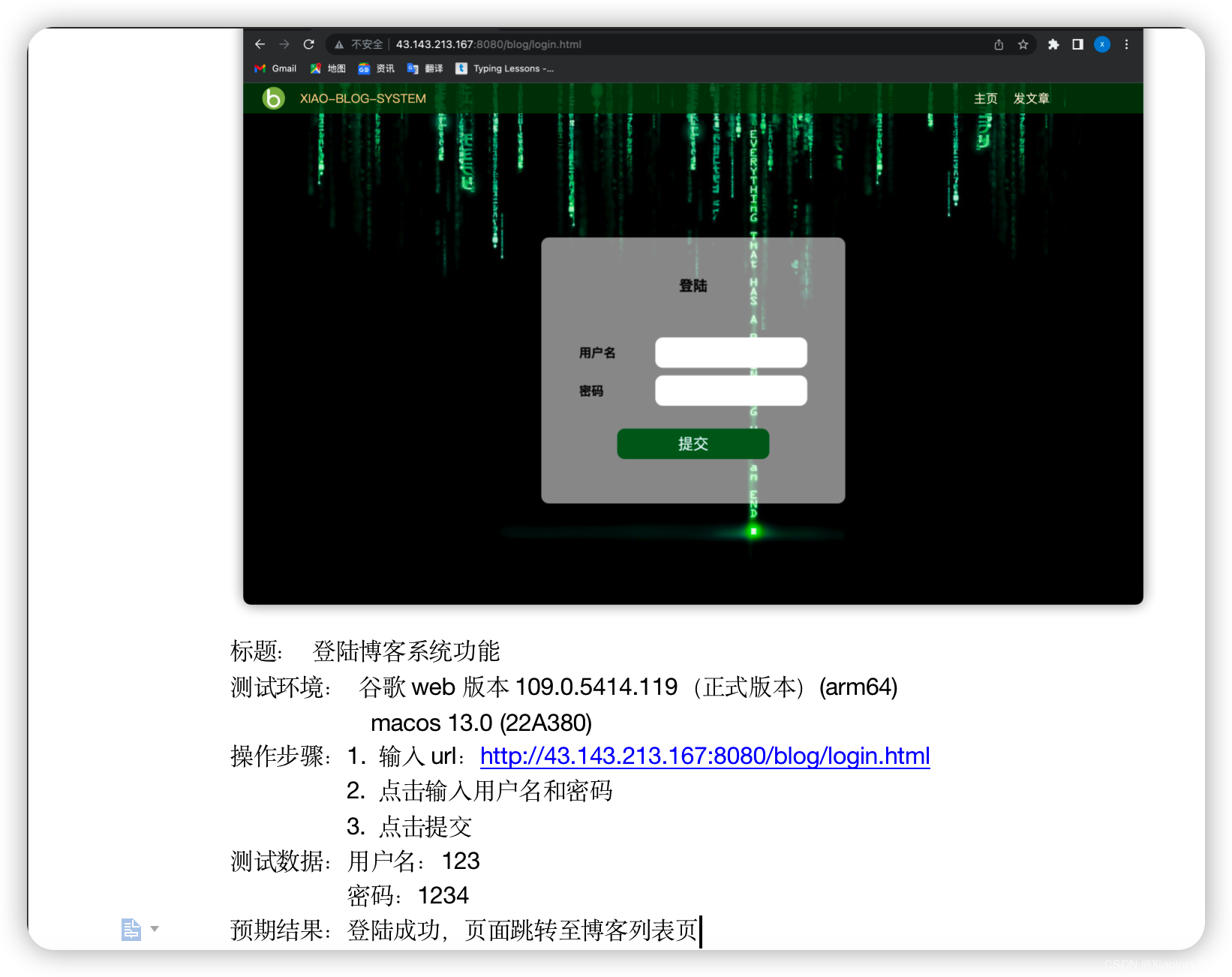Click the 密码 input field
Screen dimensions: 1232x977
click(731, 391)
